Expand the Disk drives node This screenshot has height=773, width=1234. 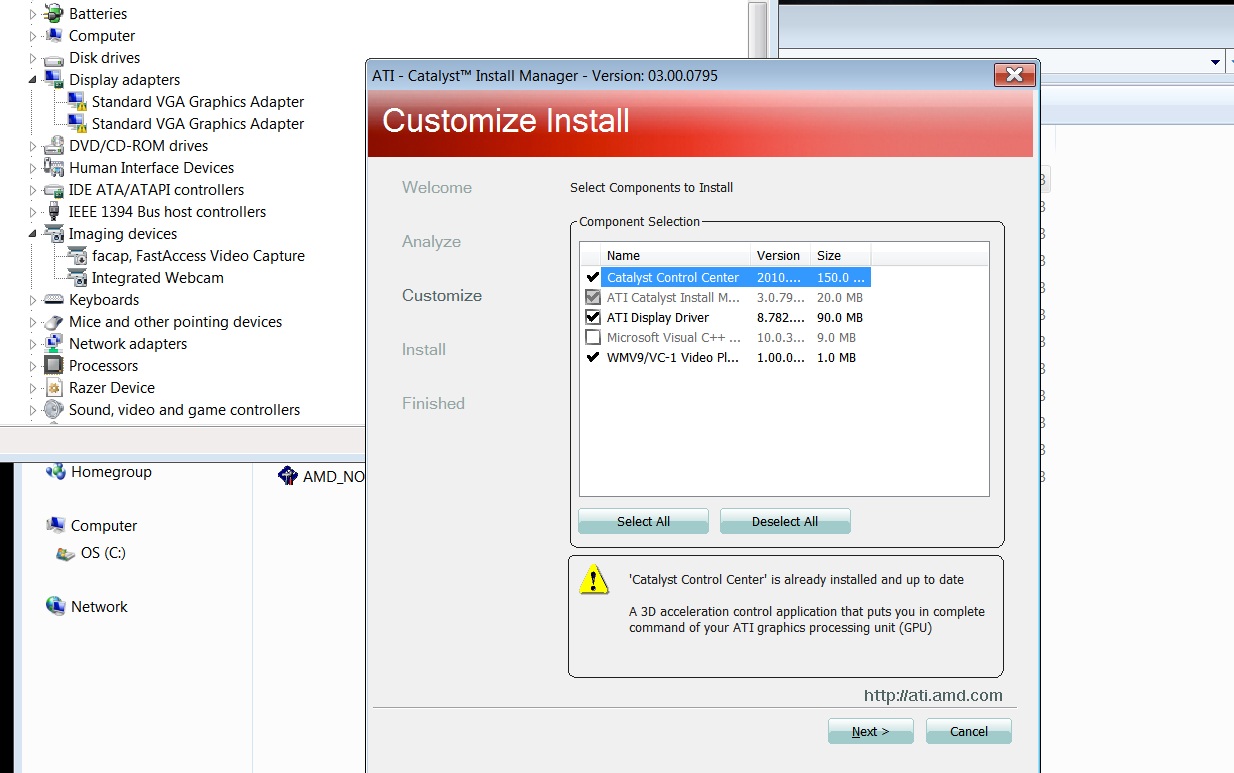33,58
